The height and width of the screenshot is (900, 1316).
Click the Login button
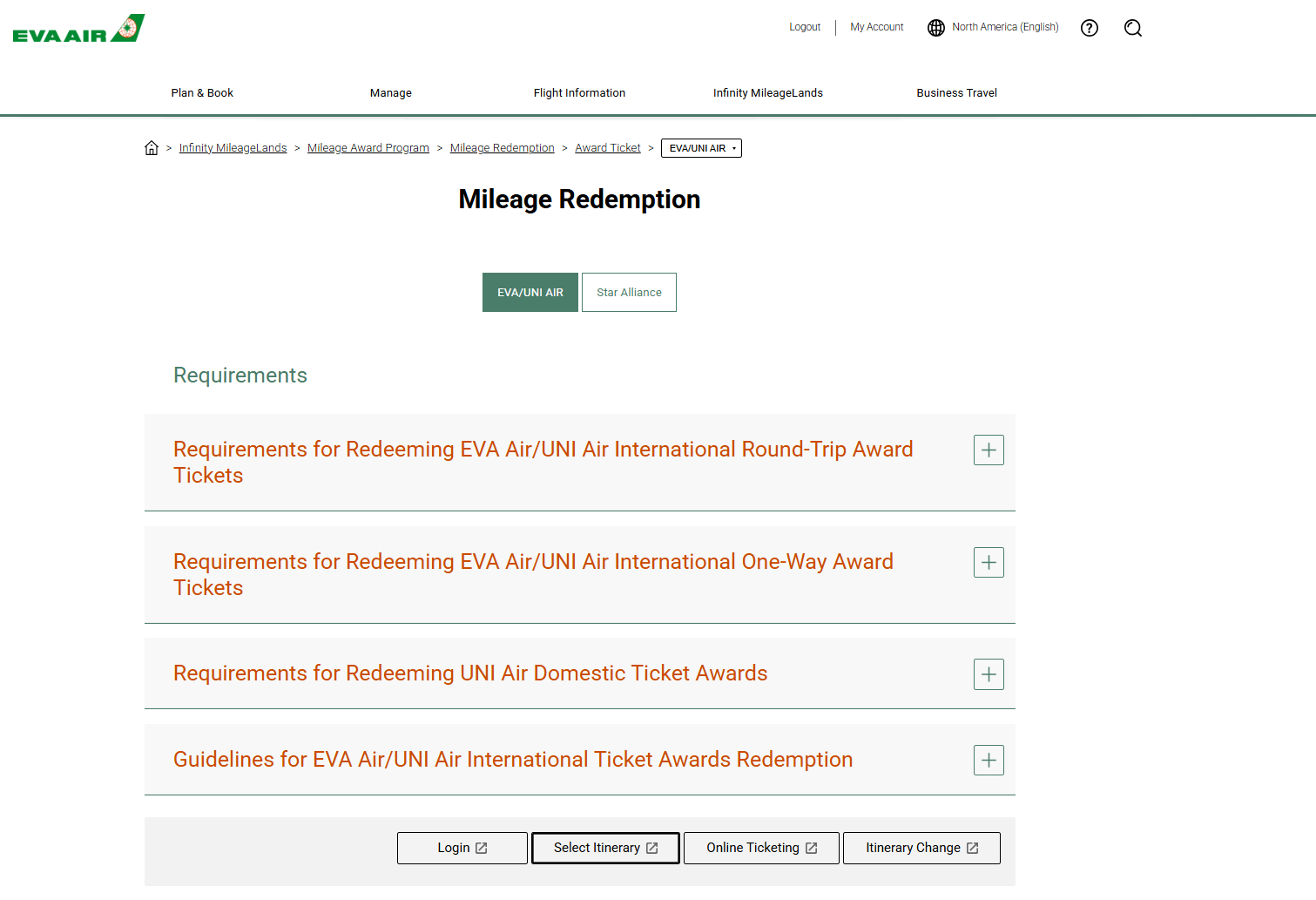coord(462,849)
